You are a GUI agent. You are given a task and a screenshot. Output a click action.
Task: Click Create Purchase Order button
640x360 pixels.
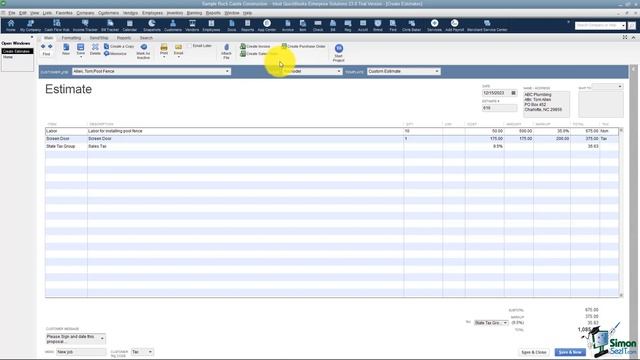coord(304,47)
